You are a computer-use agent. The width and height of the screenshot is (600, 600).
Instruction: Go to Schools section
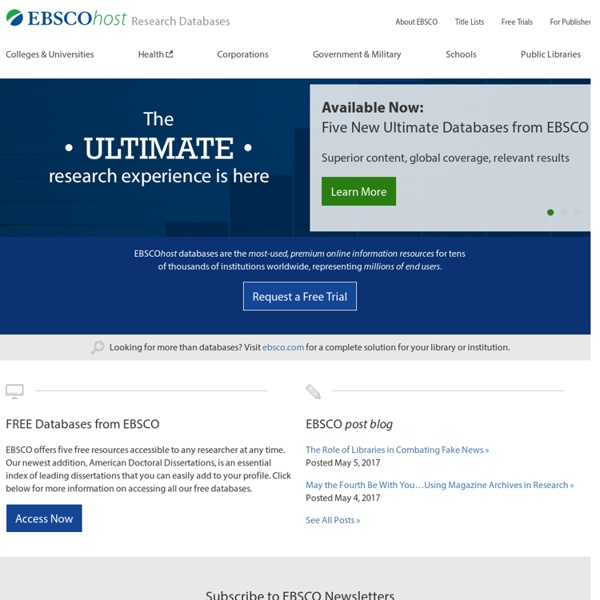point(461,54)
